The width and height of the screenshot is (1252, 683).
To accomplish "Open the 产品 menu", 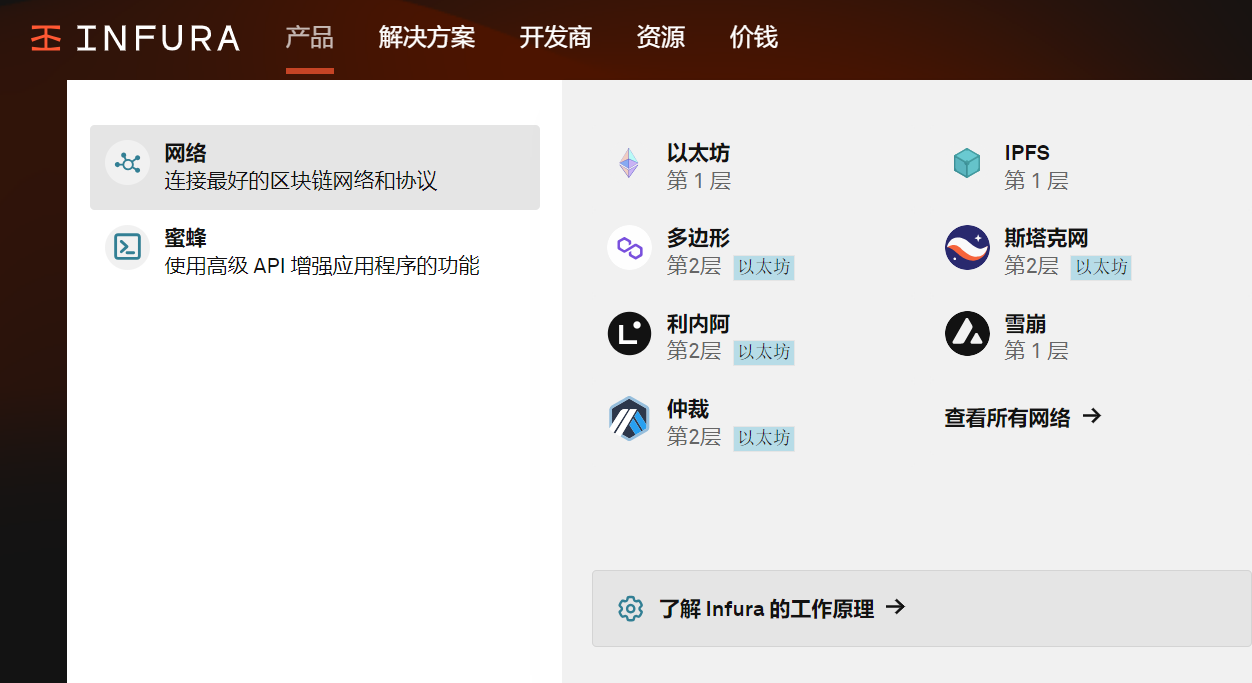I will click(310, 38).
